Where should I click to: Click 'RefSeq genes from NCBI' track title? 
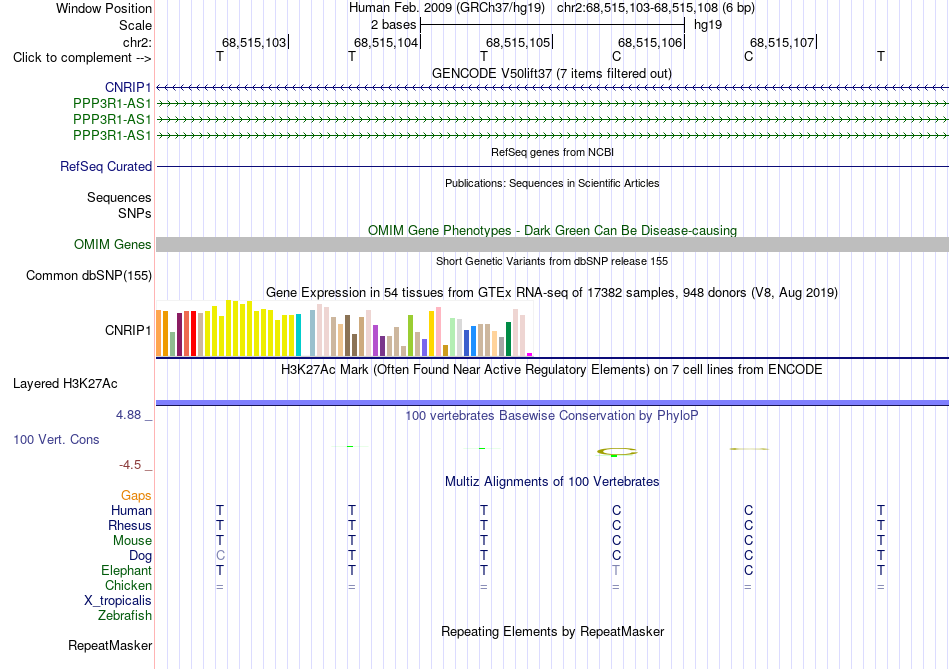coord(552,152)
